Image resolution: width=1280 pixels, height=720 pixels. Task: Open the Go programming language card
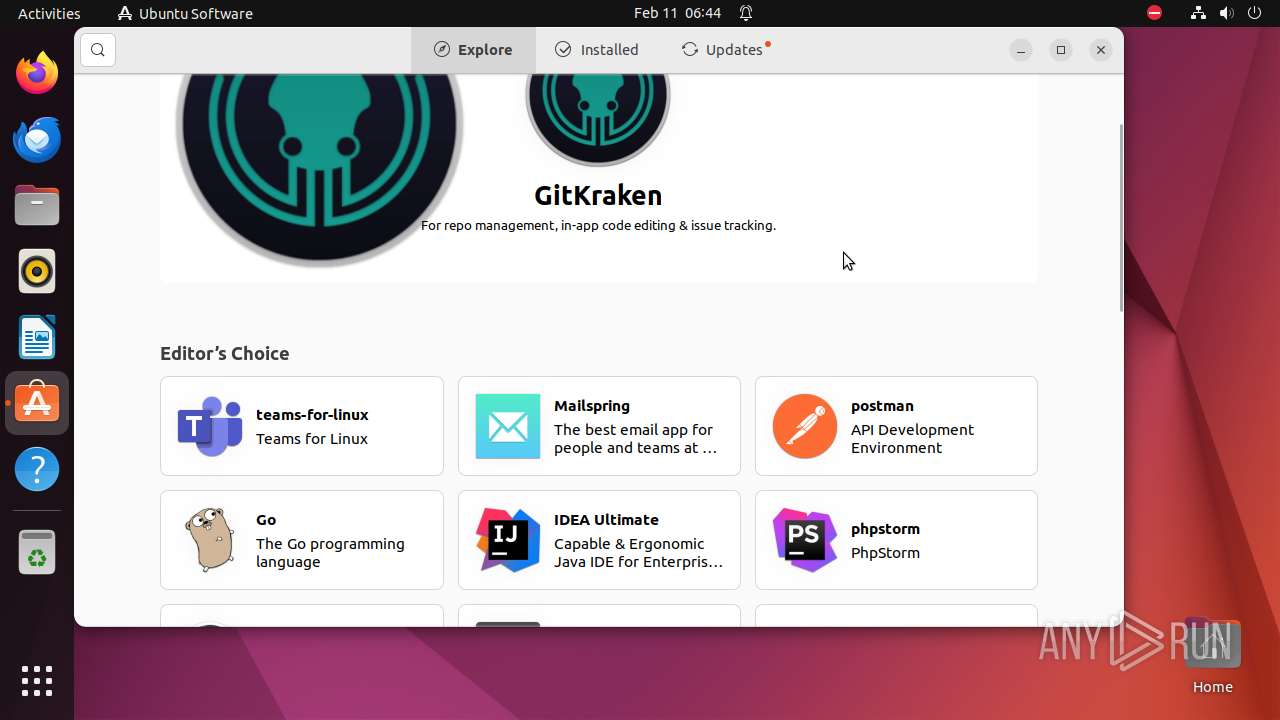[302, 540]
